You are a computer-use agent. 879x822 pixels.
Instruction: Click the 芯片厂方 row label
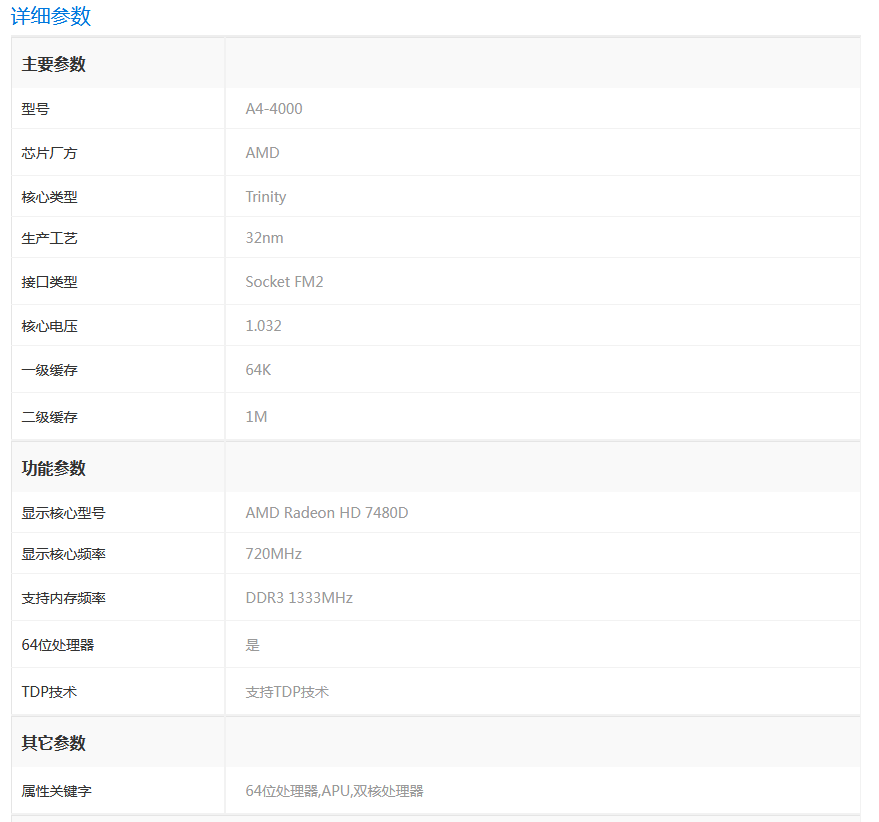pyautogui.click(x=48, y=152)
